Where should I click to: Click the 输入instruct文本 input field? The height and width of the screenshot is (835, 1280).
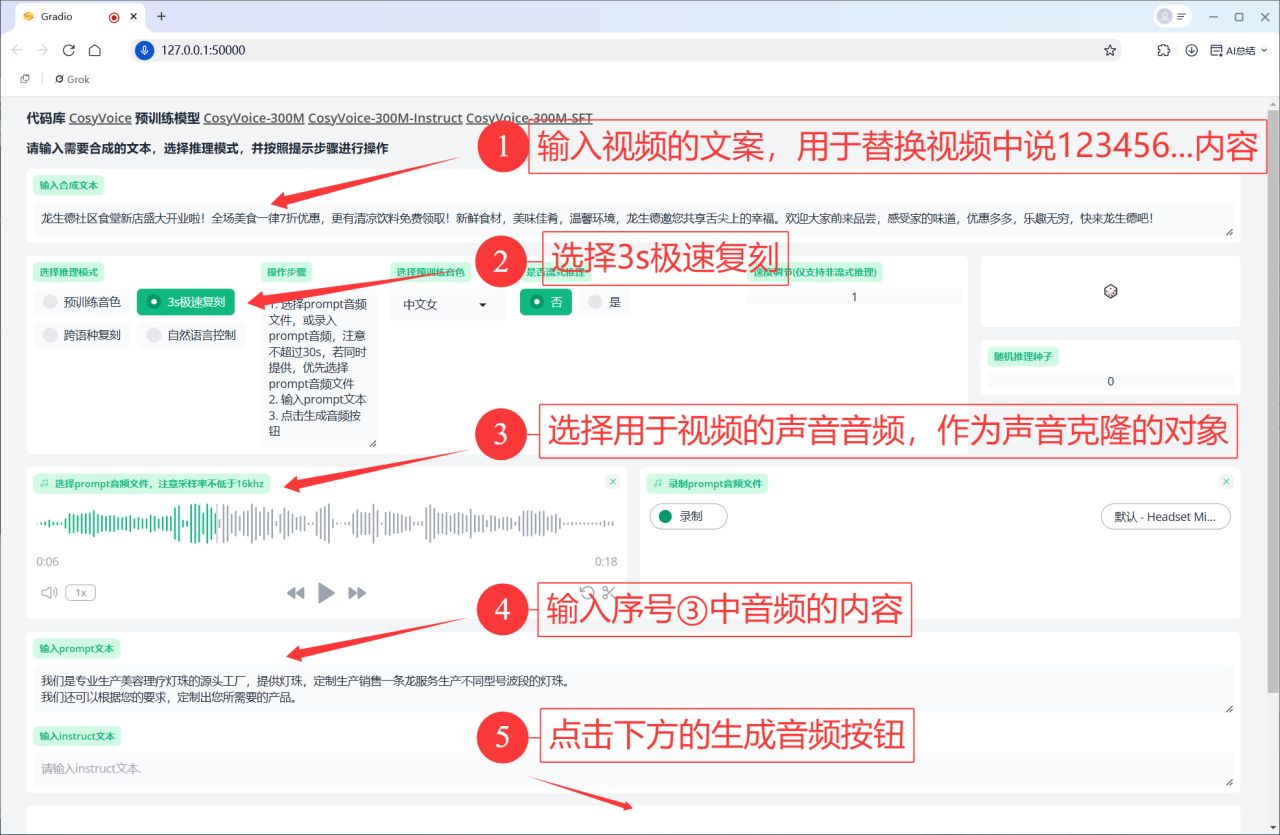point(633,769)
